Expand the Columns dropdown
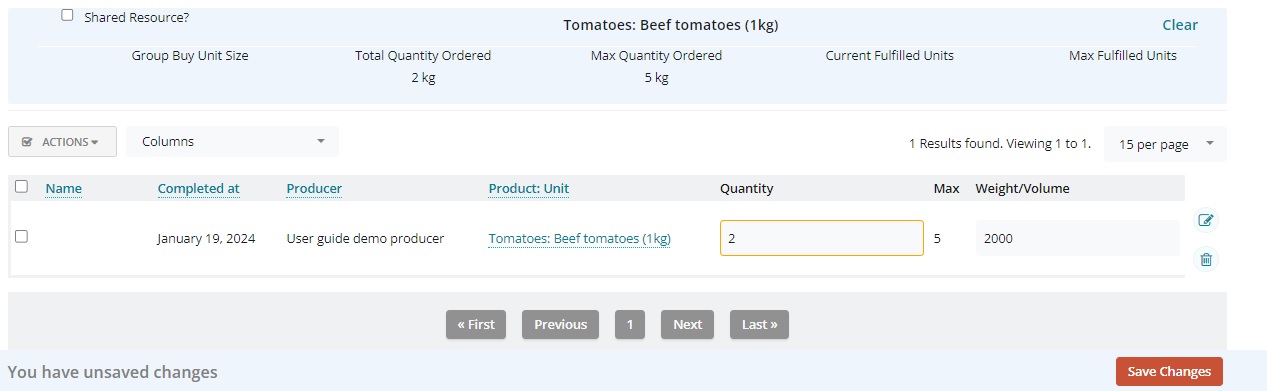 [232, 142]
